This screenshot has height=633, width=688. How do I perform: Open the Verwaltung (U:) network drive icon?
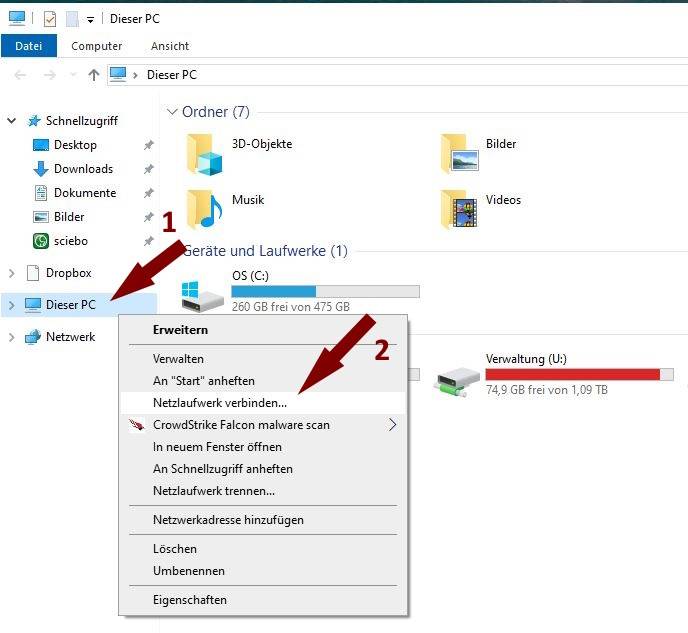[x=458, y=376]
